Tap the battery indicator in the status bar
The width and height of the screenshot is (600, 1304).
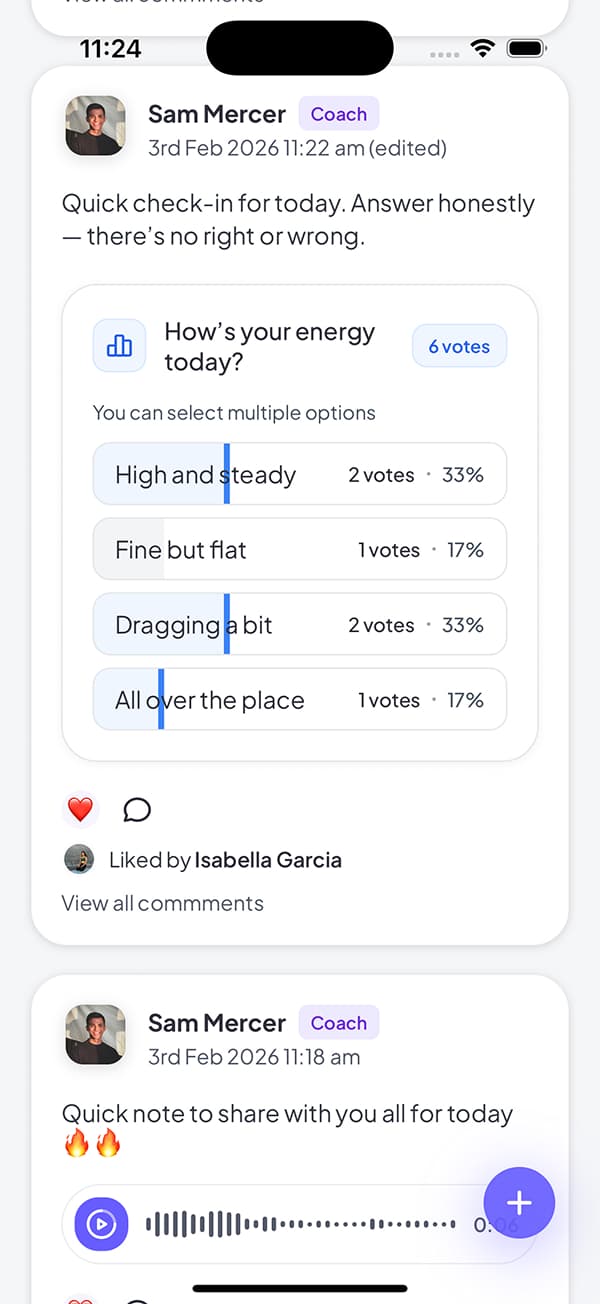pos(524,47)
